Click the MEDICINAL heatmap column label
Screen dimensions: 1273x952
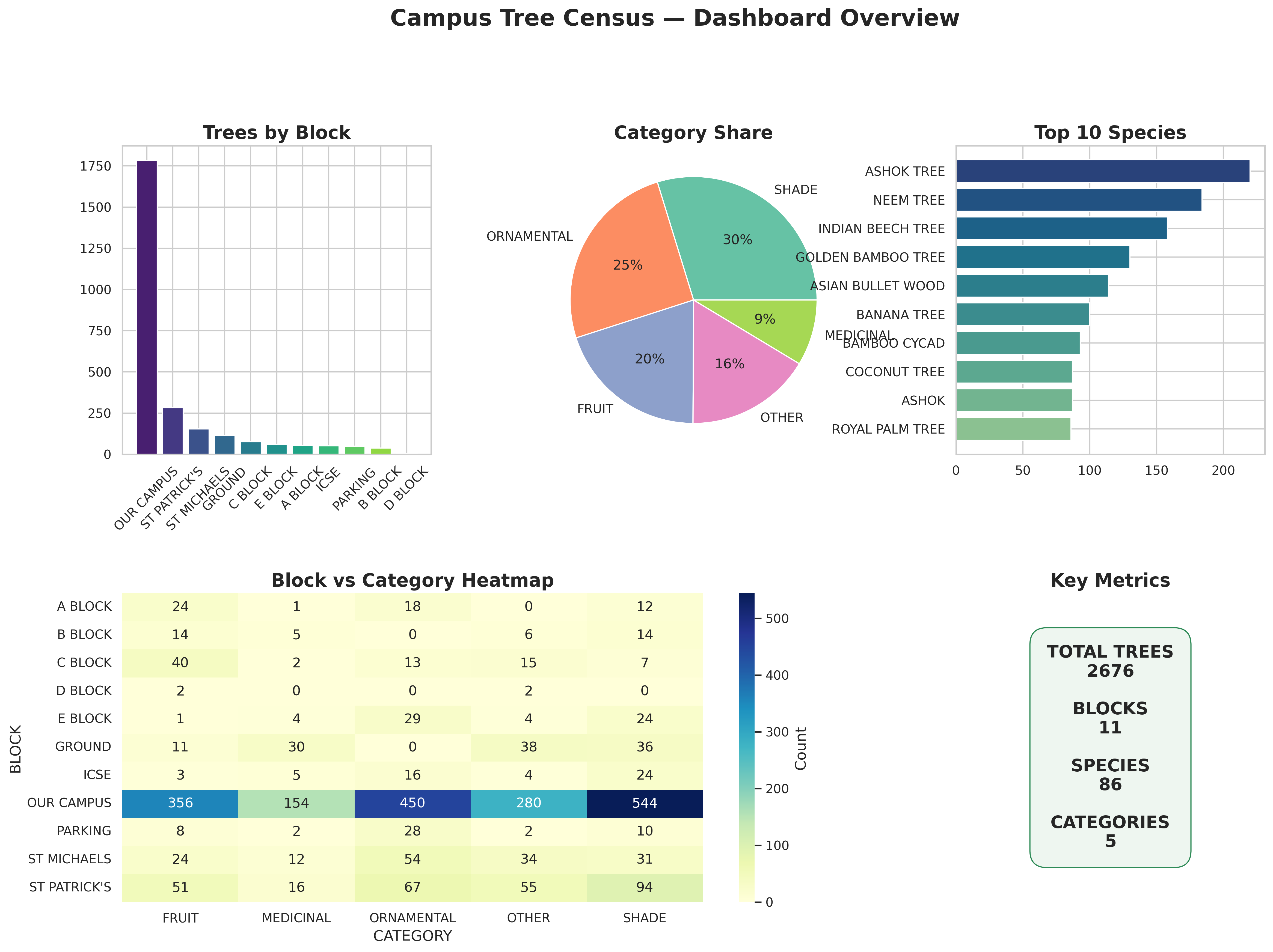coord(296,918)
